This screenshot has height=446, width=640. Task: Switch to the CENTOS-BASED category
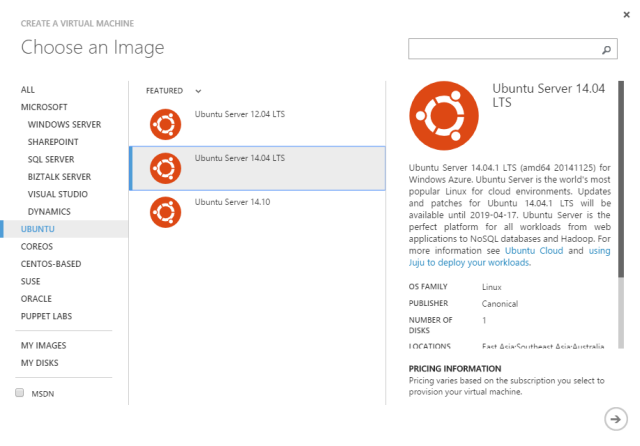point(51,264)
